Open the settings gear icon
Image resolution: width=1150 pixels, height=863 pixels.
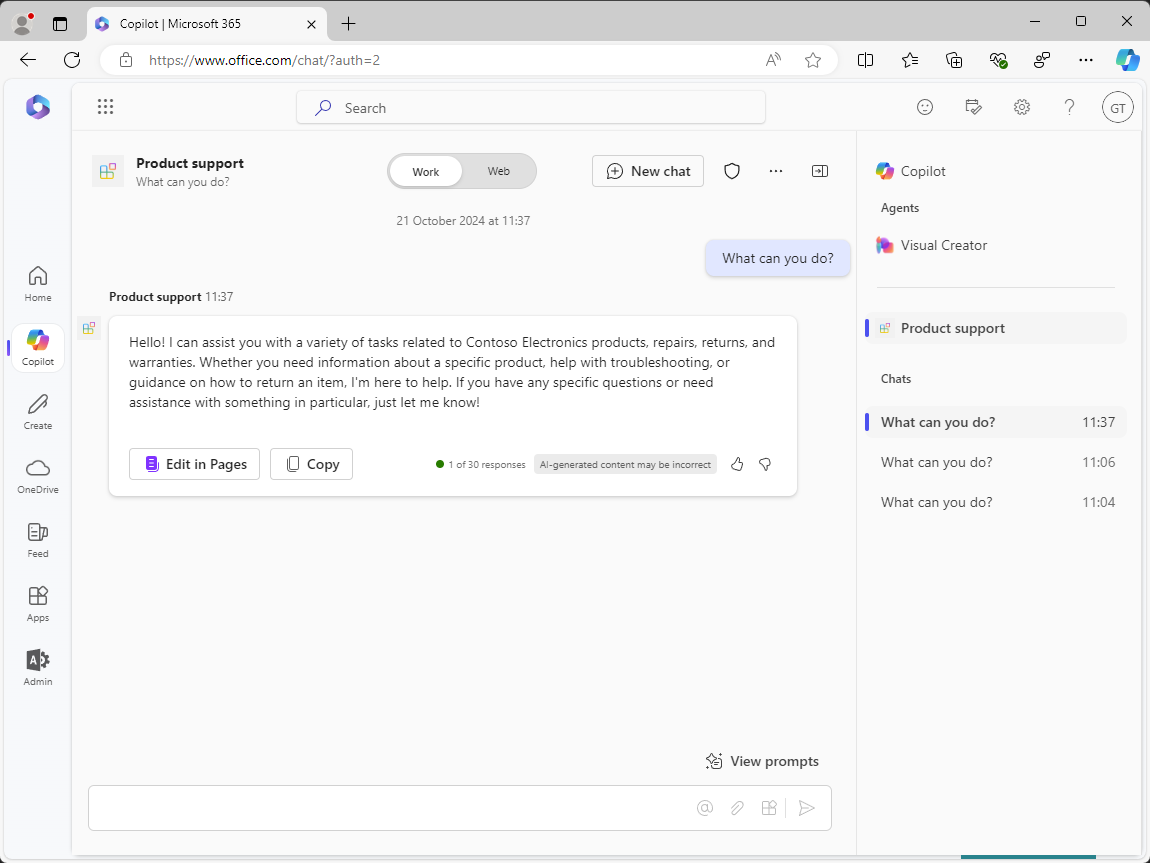point(1022,107)
